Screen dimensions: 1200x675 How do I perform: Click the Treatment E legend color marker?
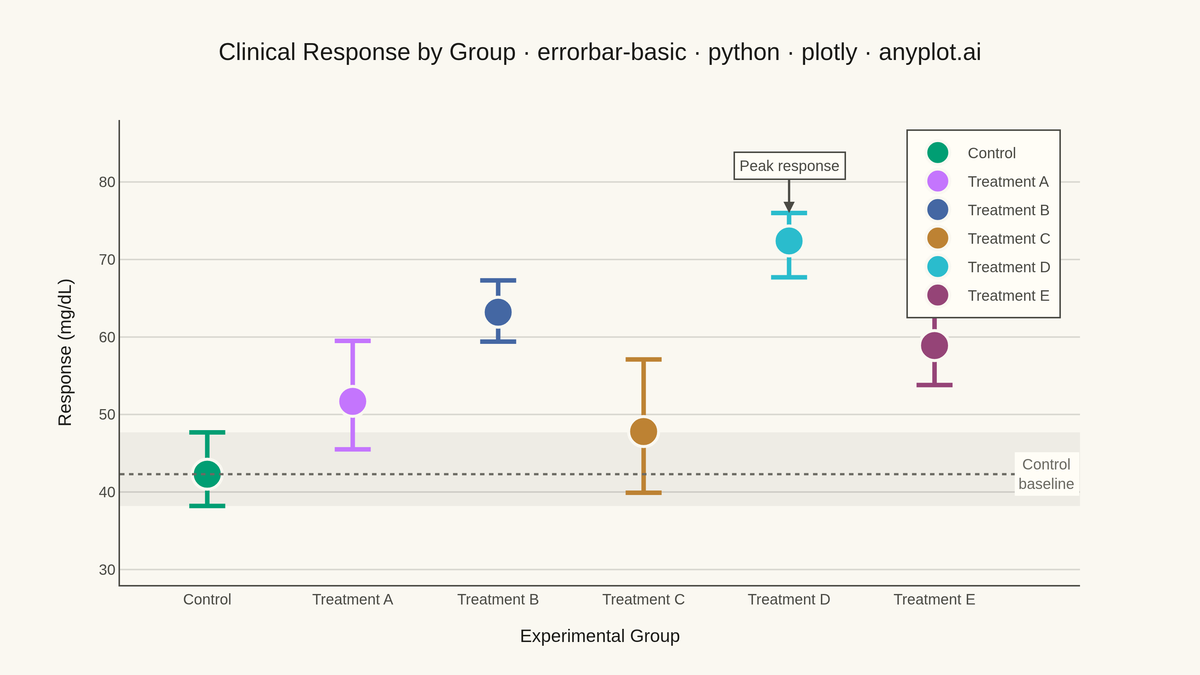(938, 295)
